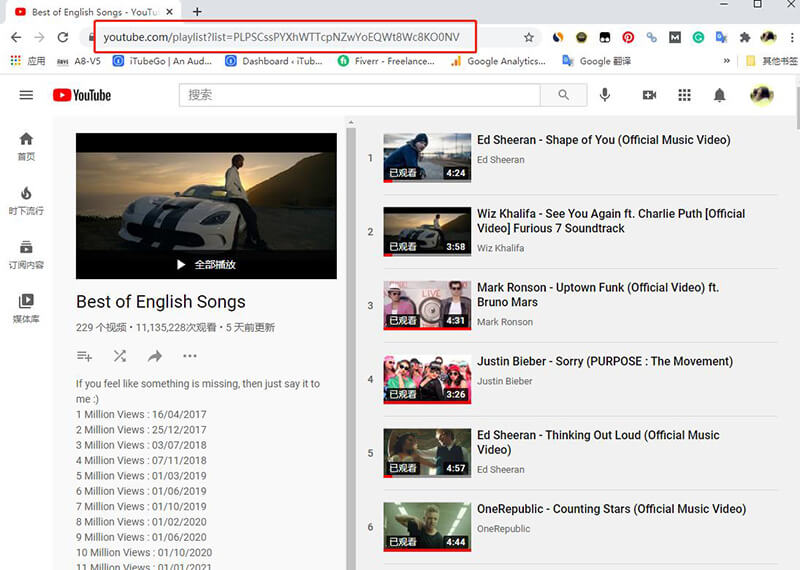Open a new browser tab
The height and width of the screenshot is (570, 800).
[197, 12]
